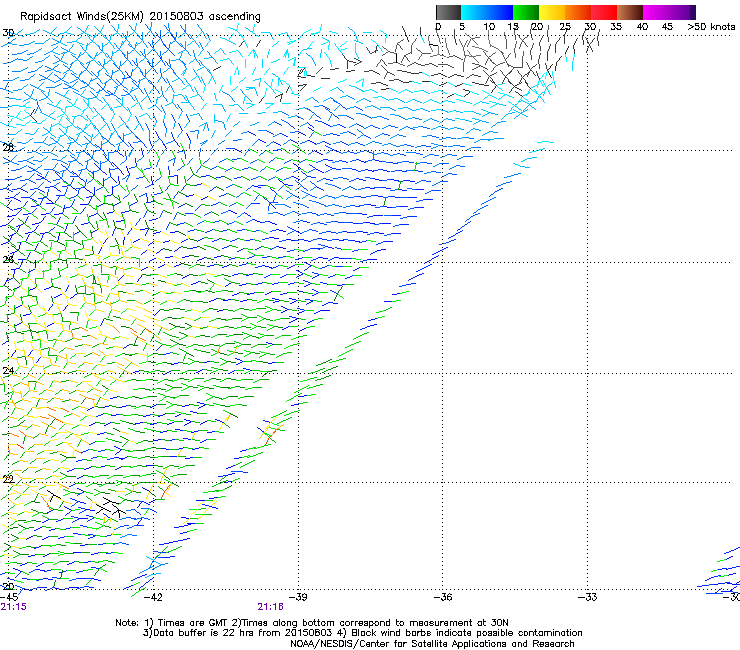Click the red 30-35 knots legend segment
Image resolution: width=740 pixels, height=650 pixels.
(604, 12)
